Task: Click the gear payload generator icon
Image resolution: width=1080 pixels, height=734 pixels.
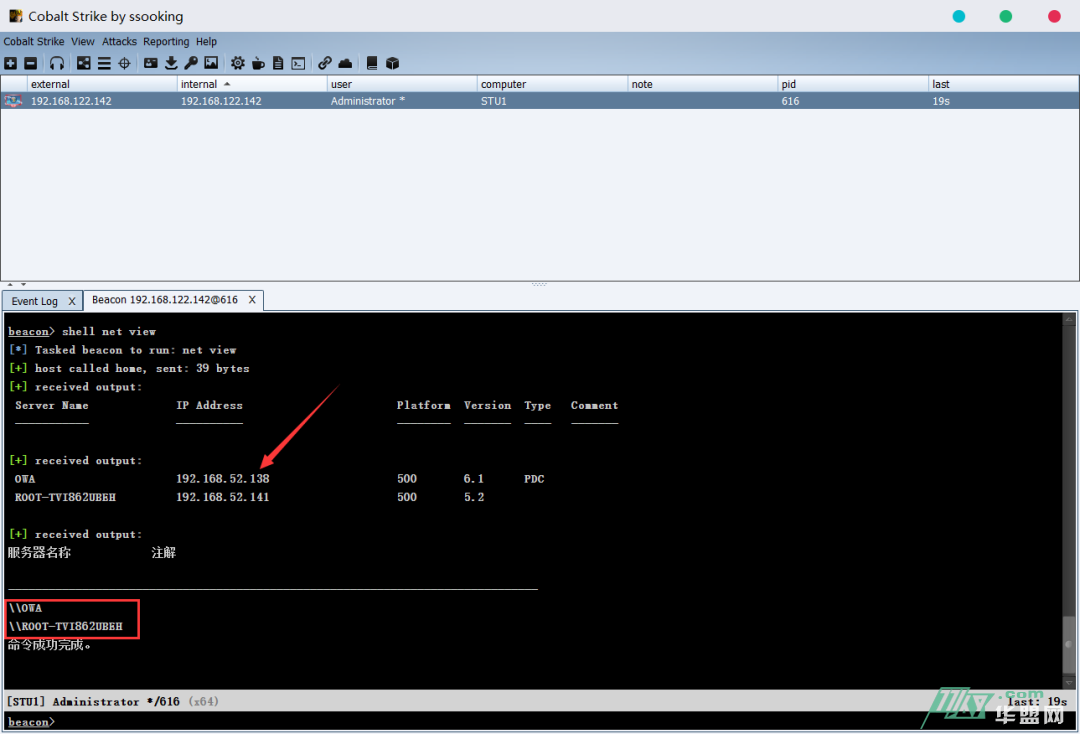Action: pyautogui.click(x=238, y=63)
